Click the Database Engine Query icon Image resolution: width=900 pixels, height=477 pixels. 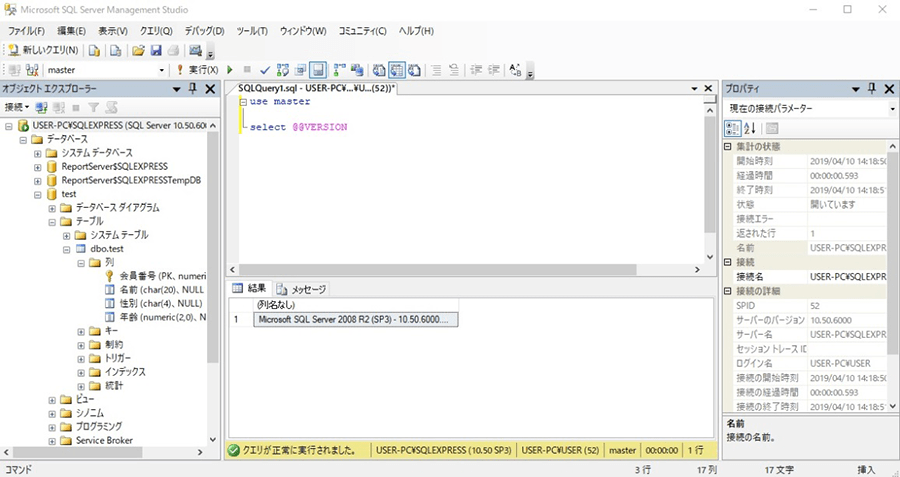click(x=94, y=51)
